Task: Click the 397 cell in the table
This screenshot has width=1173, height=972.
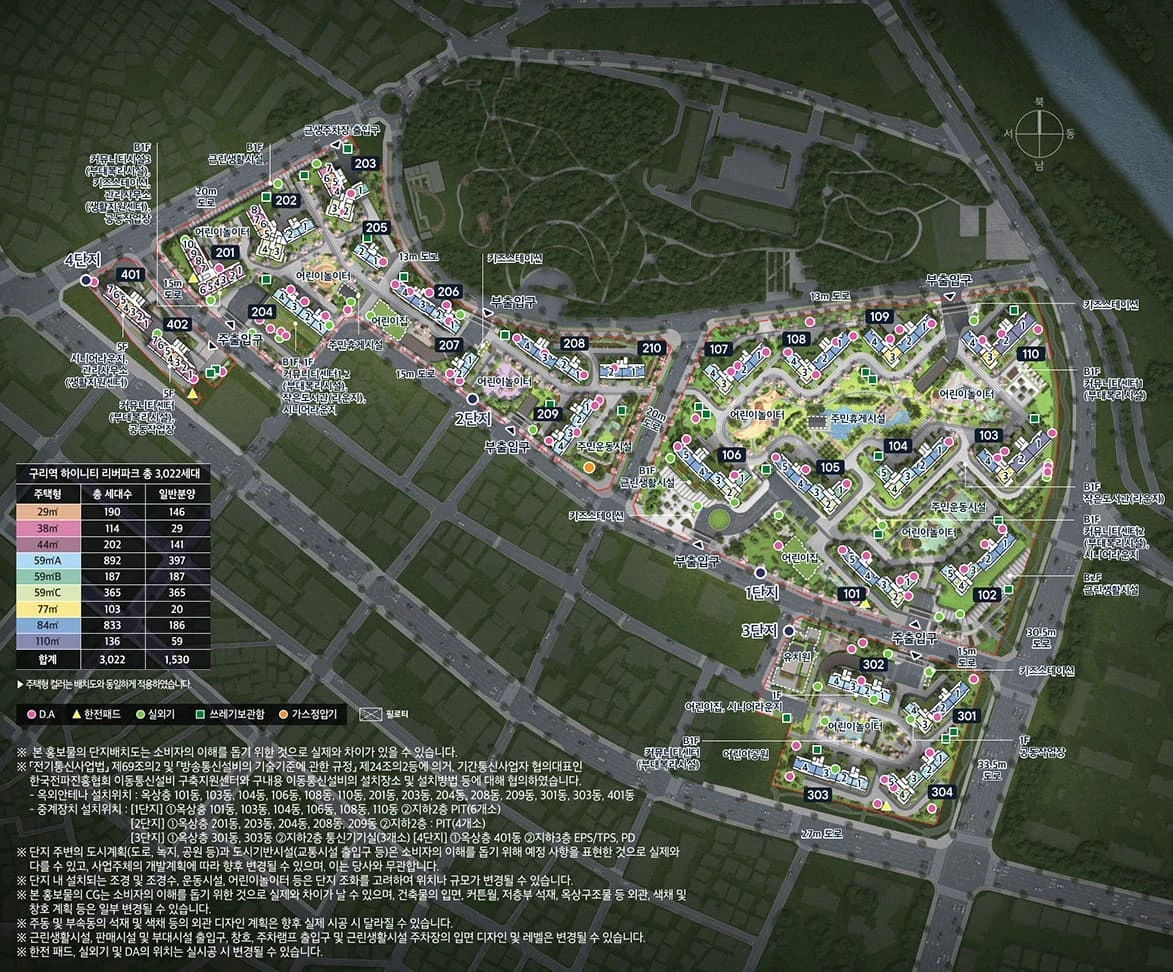Action: (x=178, y=560)
